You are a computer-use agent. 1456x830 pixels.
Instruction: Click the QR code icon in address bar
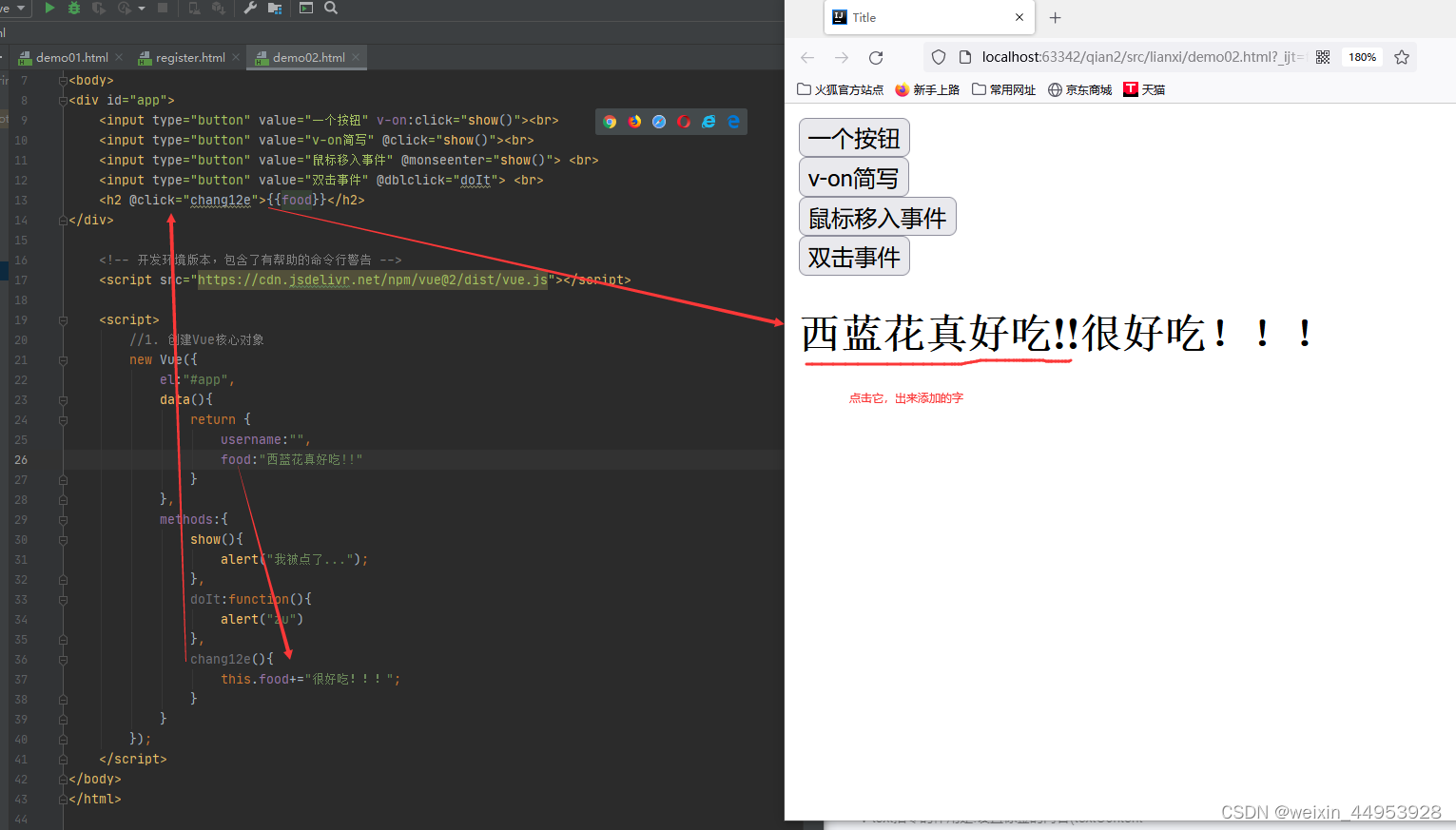pyautogui.click(x=1322, y=57)
